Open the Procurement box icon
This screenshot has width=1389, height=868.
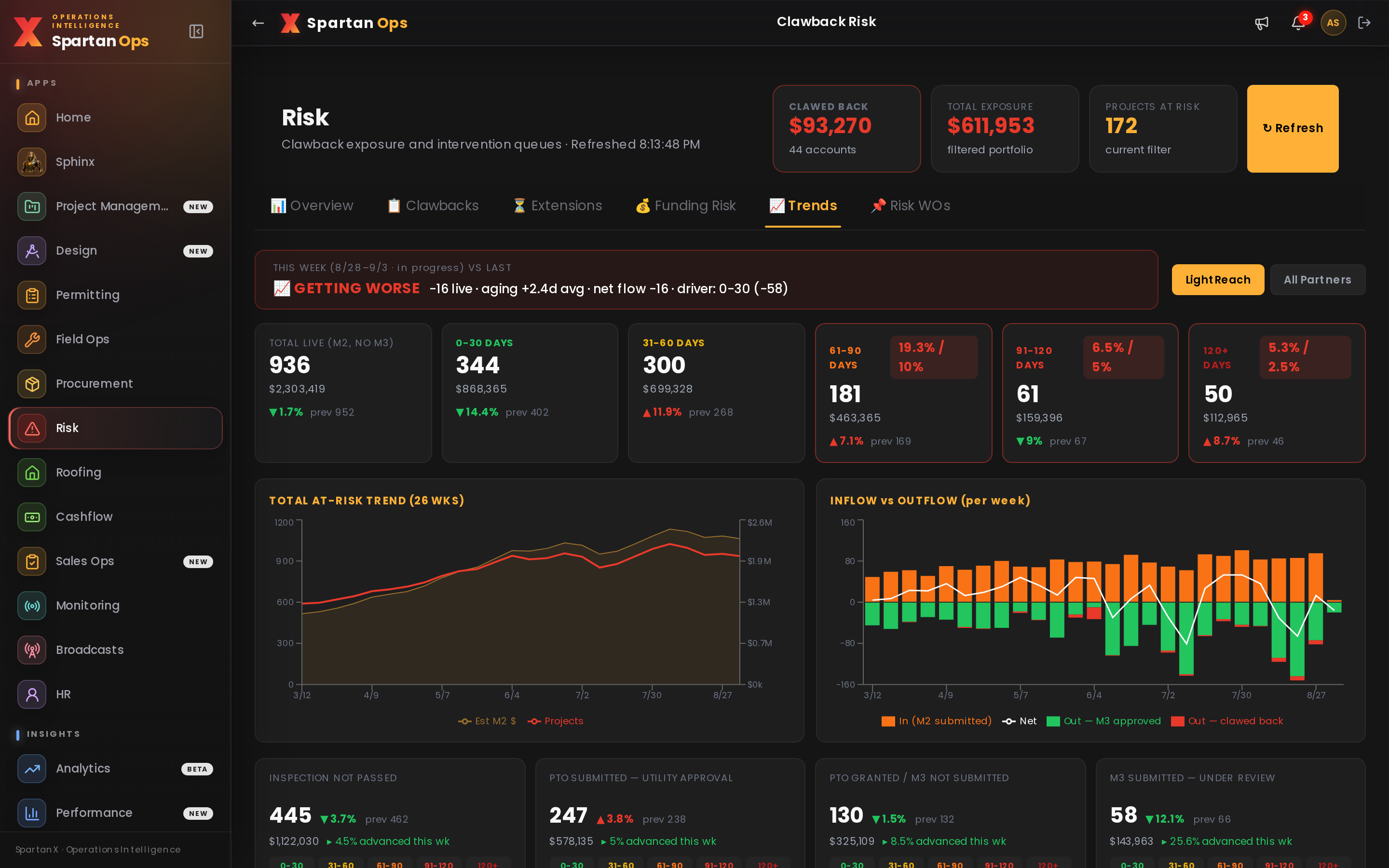[x=32, y=383]
